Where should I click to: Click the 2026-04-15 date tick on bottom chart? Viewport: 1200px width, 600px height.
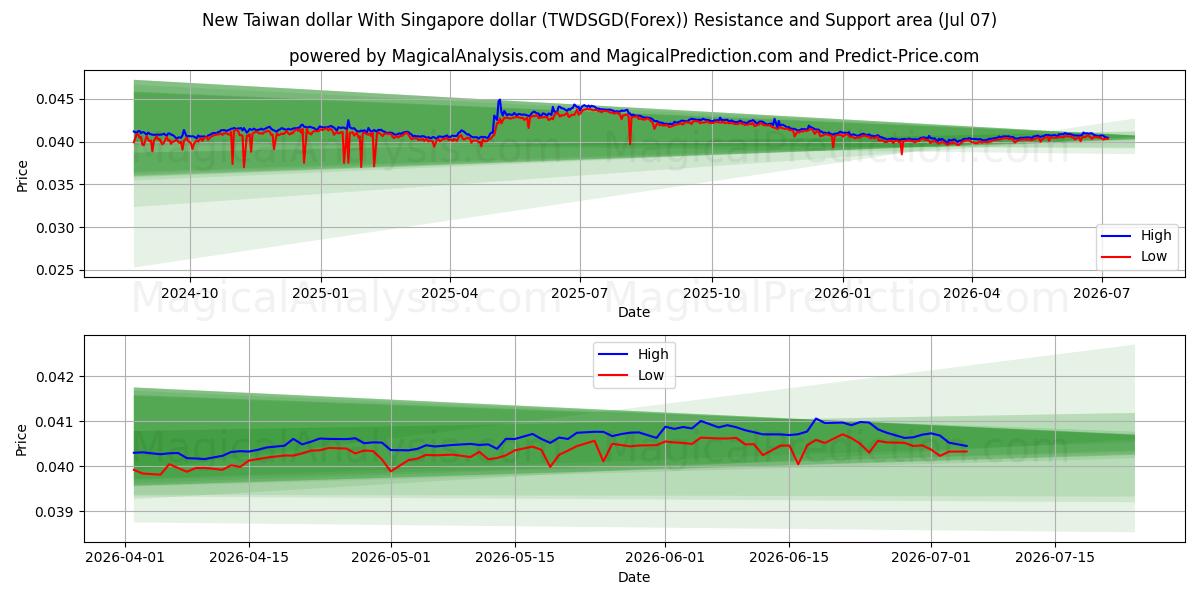coord(249,558)
